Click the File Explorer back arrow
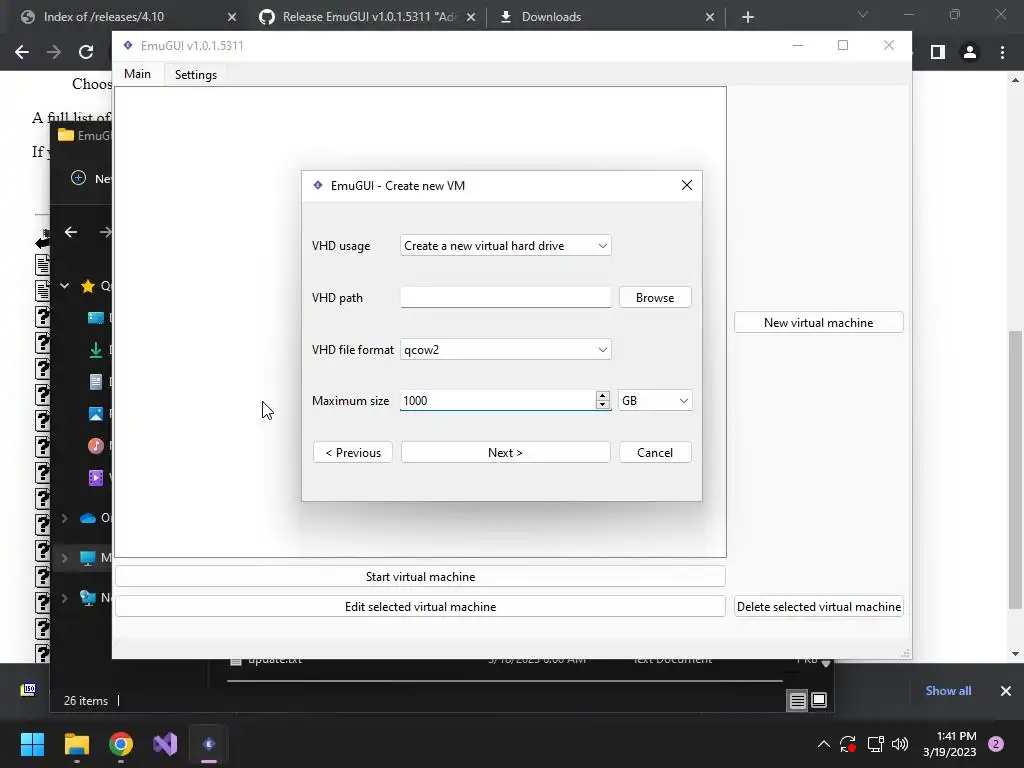The width and height of the screenshot is (1024, 768). tap(71, 232)
